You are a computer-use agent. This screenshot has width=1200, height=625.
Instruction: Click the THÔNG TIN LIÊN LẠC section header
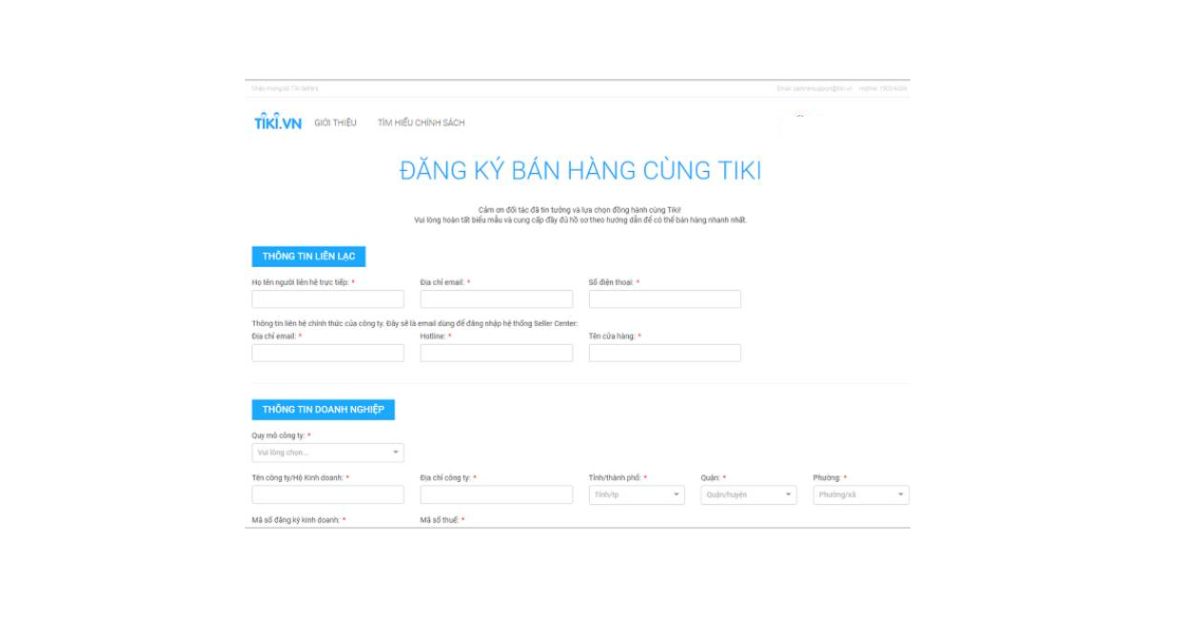pyautogui.click(x=309, y=257)
